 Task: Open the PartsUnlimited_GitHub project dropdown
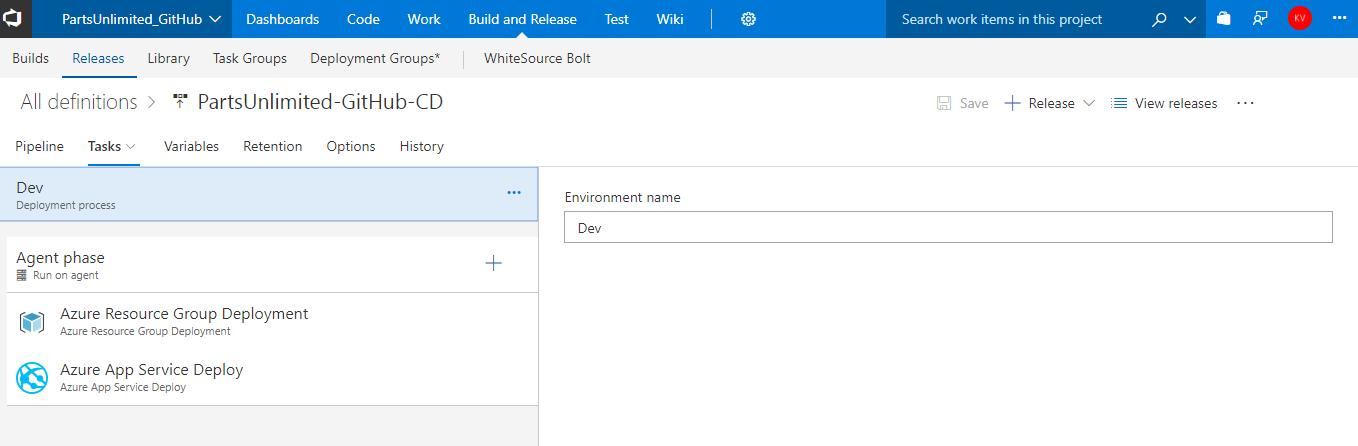(x=141, y=19)
